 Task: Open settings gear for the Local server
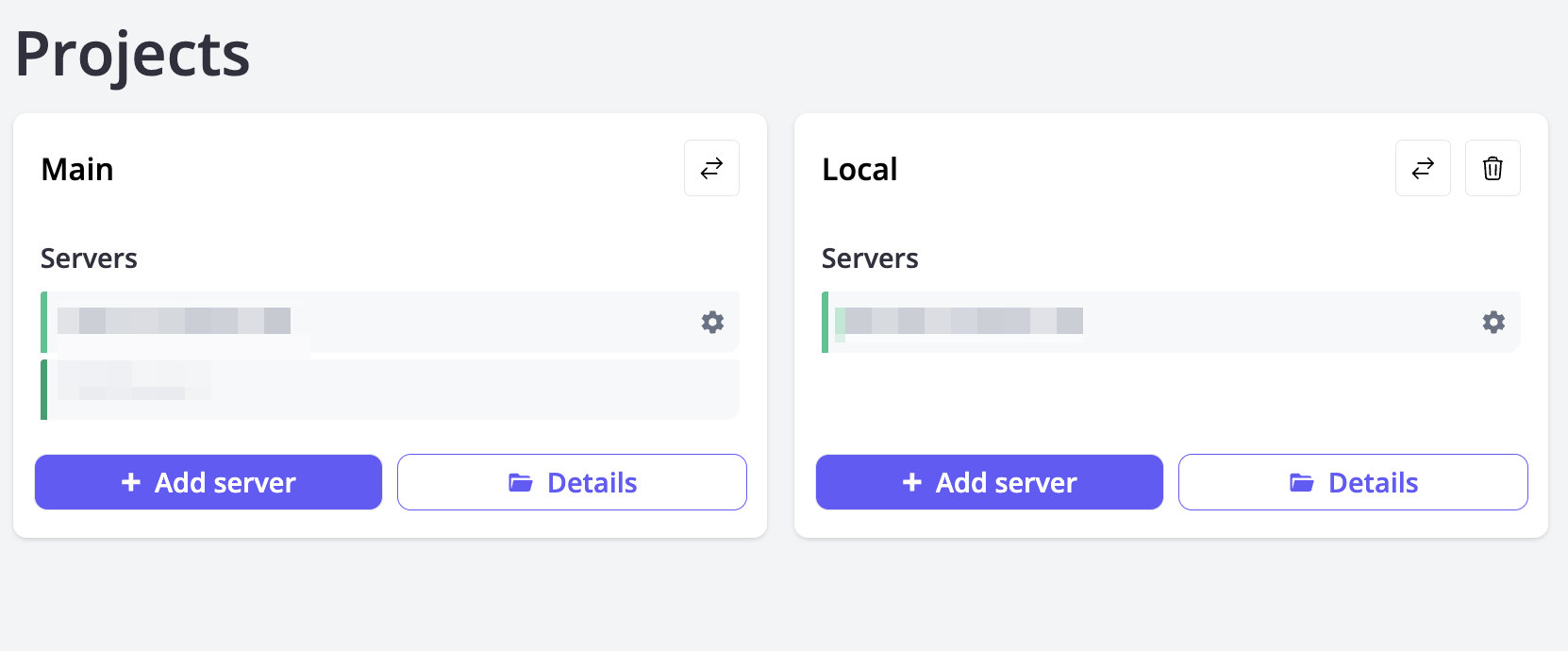pos(1493,323)
